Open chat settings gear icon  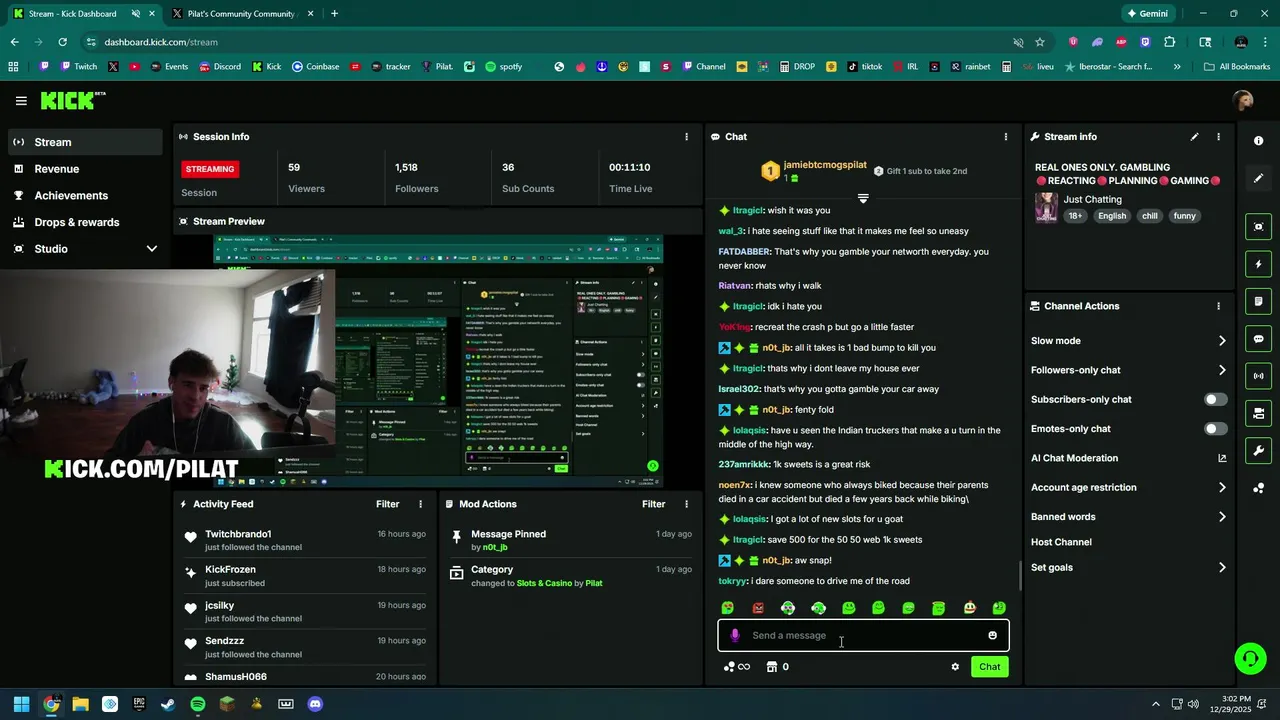tap(955, 667)
